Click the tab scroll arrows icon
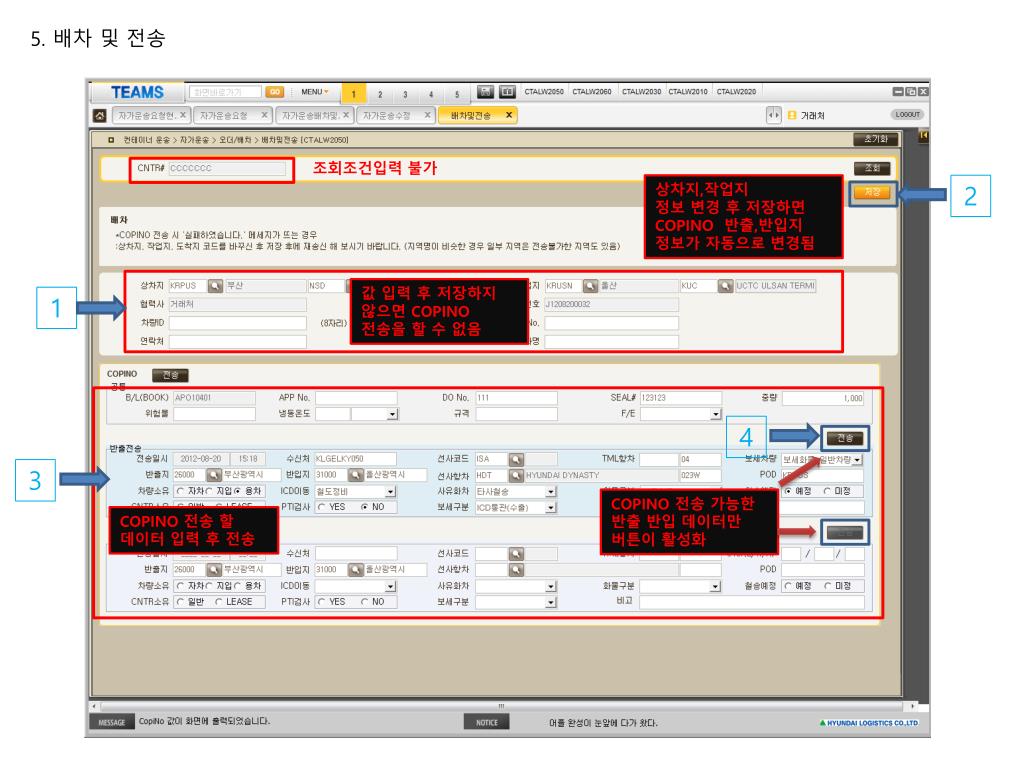Image resolution: width=1024 pixels, height=768 pixels. (x=773, y=116)
